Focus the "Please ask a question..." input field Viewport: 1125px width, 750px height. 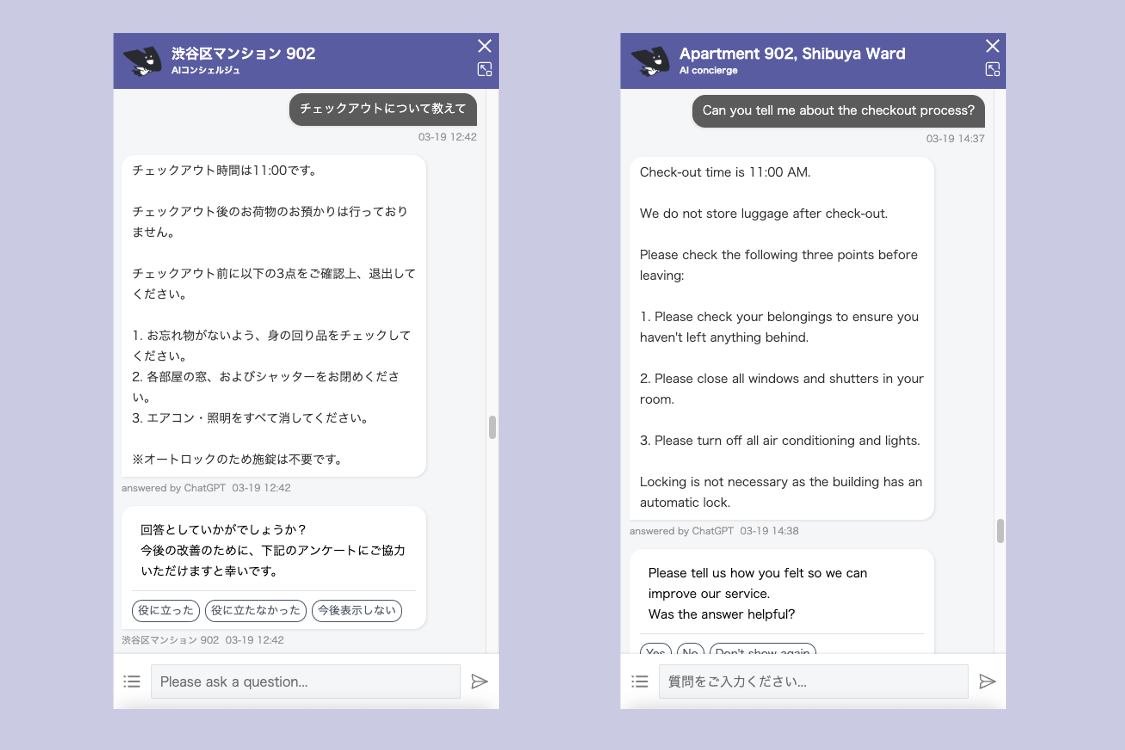(x=305, y=681)
